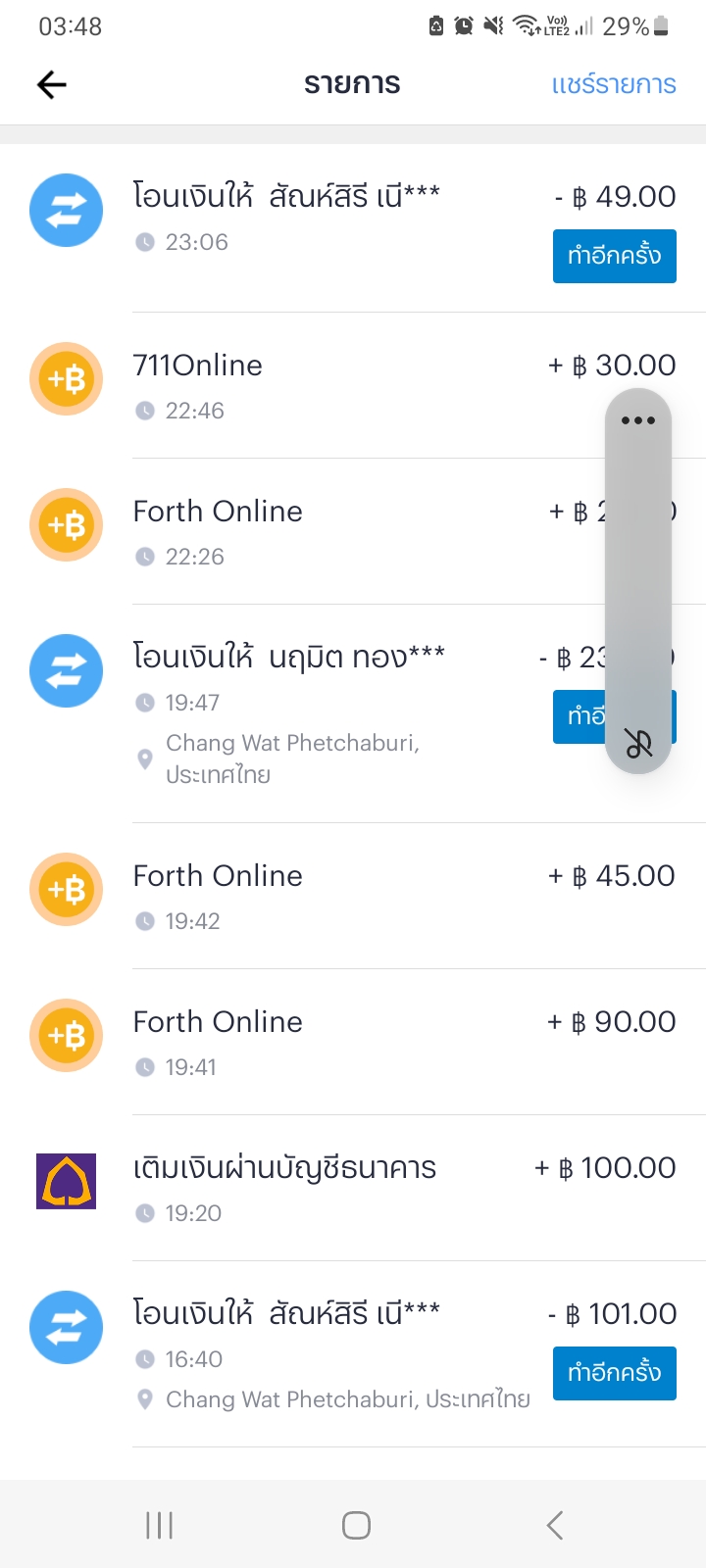Screen dimensions: 706x1568
Task: Open the 711Online +30.00 transaction
Action: pyautogui.click(x=353, y=385)
